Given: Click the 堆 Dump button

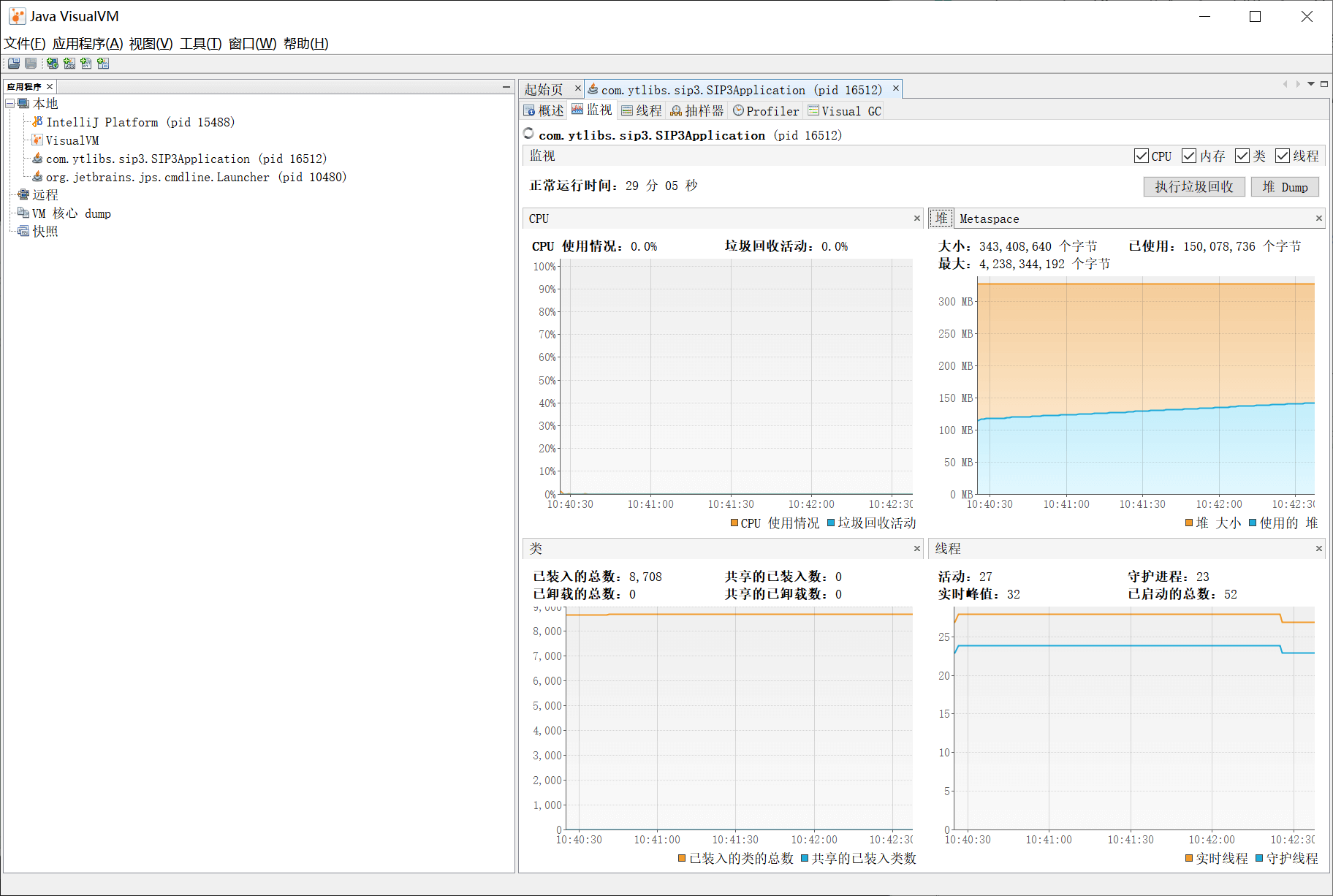Looking at the screenshot, I should point(1285,187).
